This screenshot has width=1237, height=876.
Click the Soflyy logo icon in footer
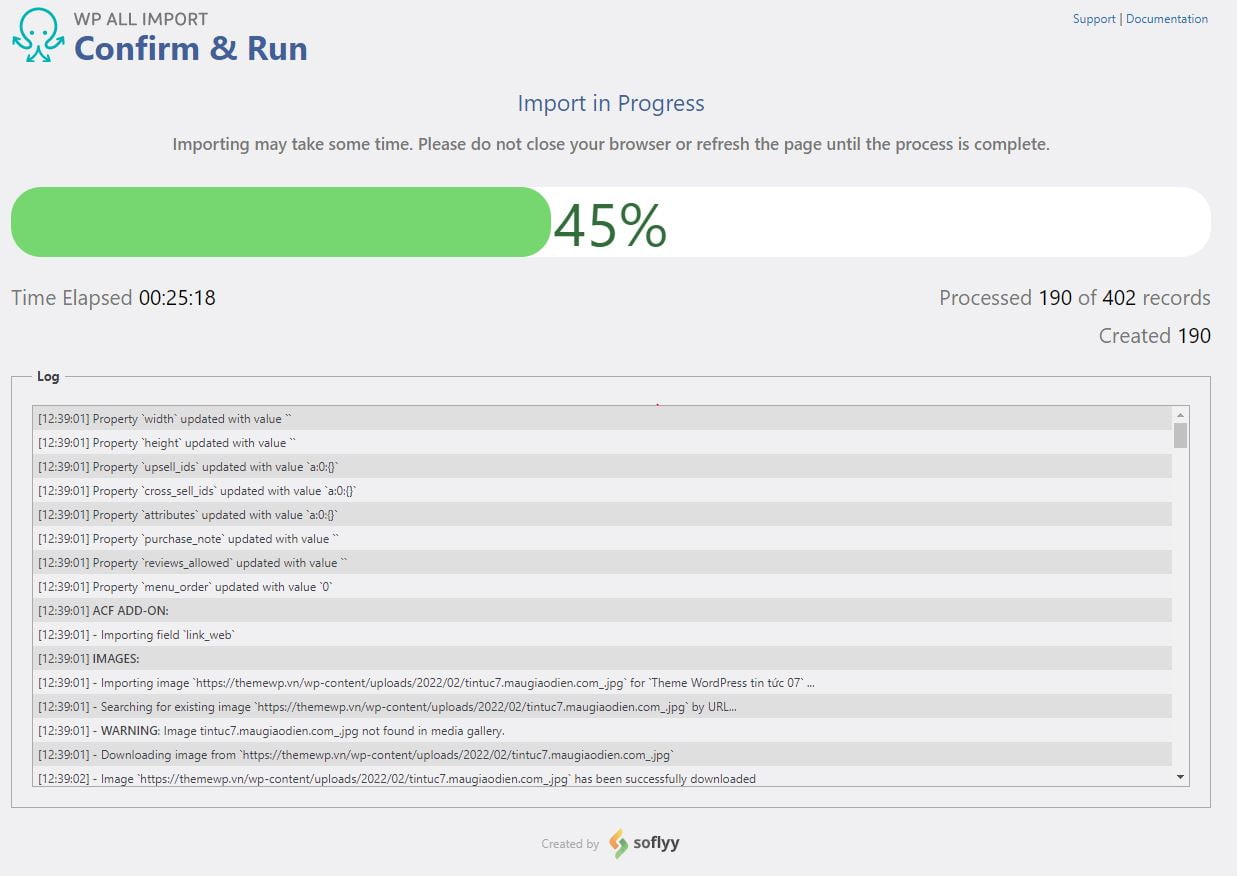coord(618,843)
